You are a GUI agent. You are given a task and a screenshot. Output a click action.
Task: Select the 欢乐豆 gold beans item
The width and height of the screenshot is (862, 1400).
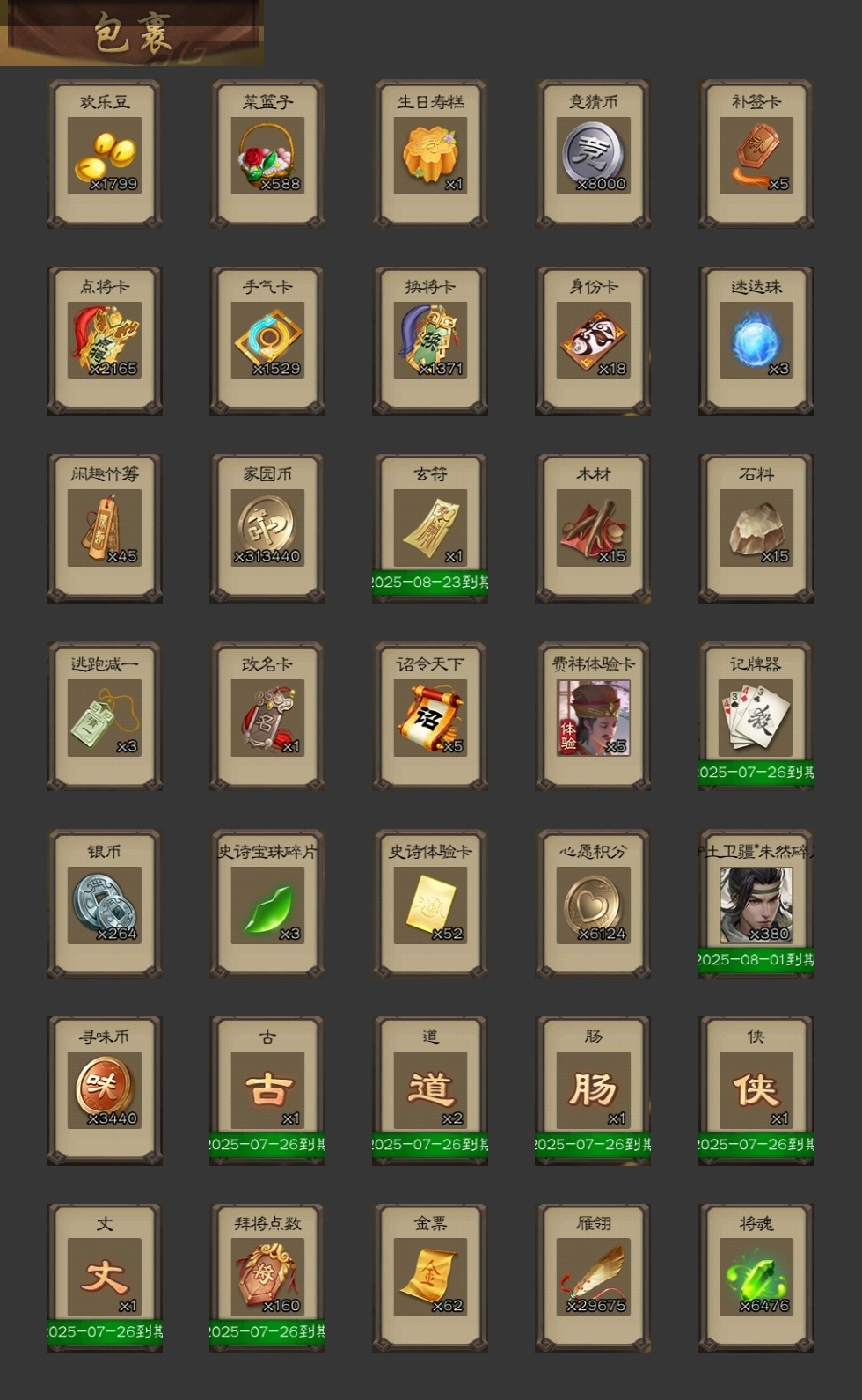click(x=105, y=155)
